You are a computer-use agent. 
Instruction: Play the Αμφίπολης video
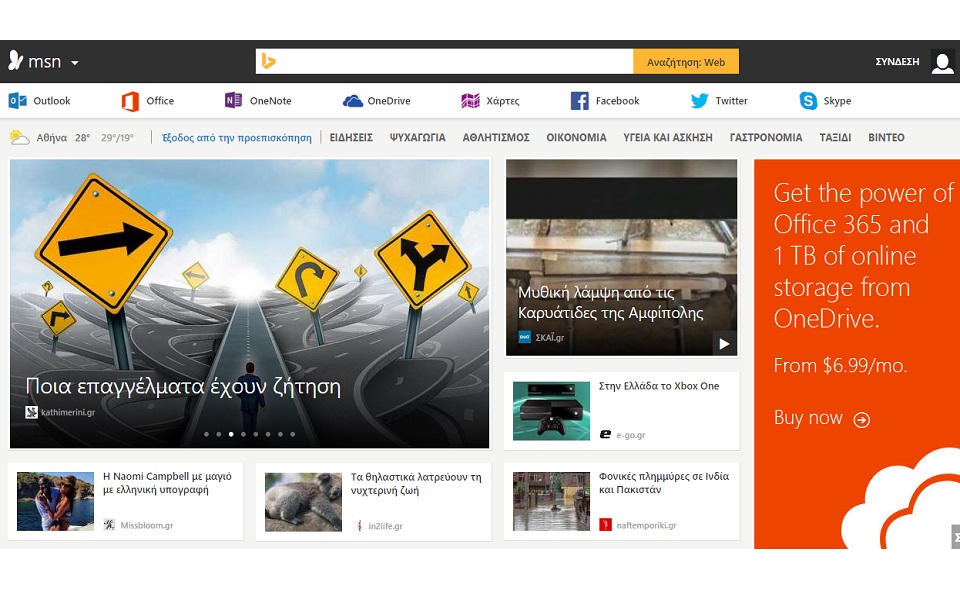pos(724,344)
